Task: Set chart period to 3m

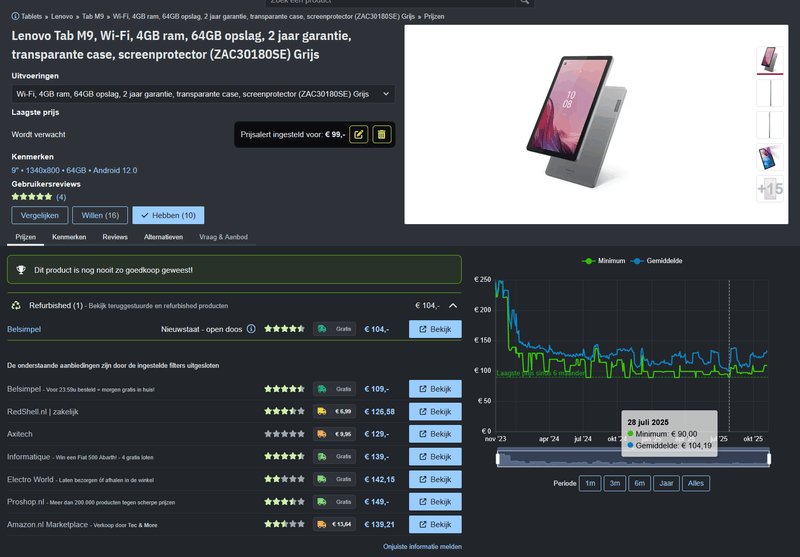Action: coord(615,484)
